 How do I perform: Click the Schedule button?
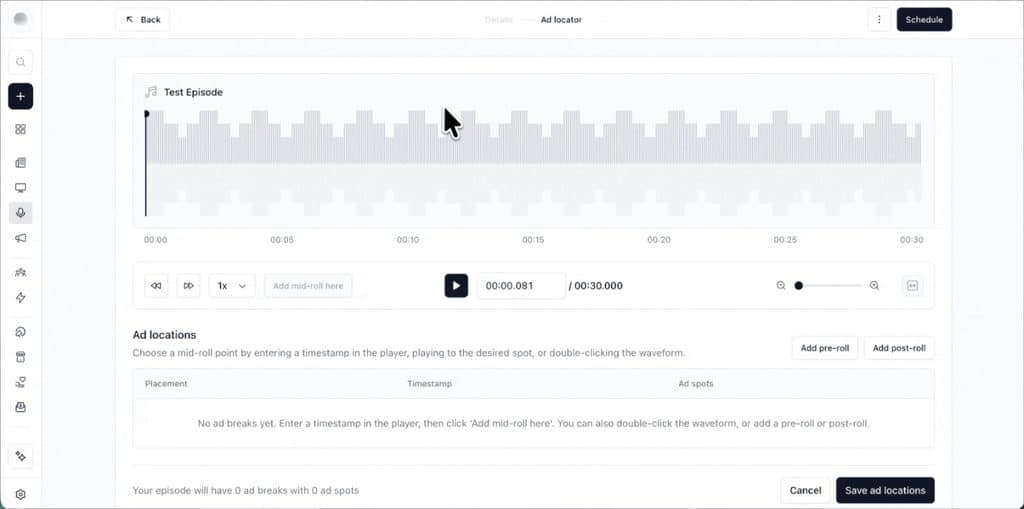(924, 20)
